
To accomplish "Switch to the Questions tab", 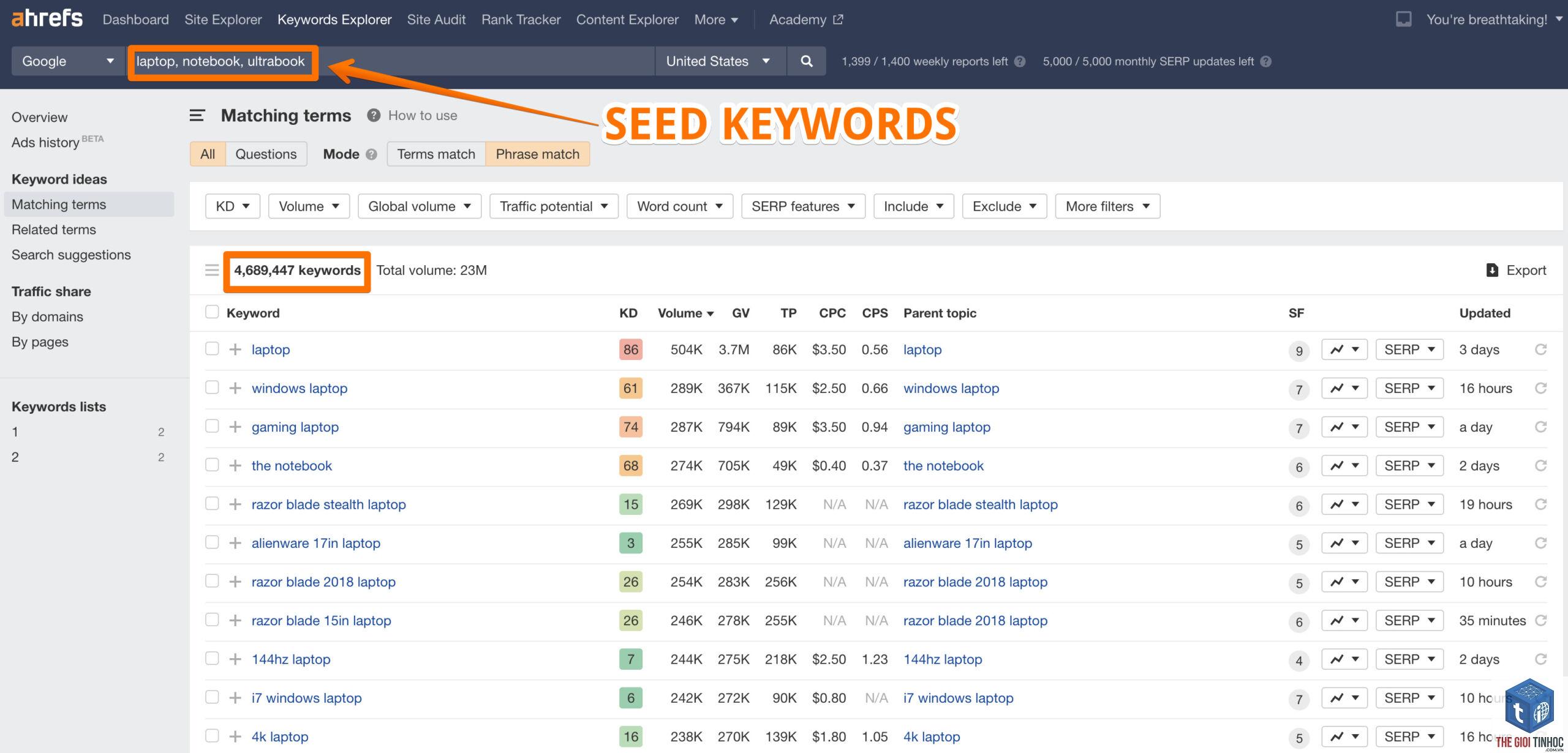I will click(266, 154).
